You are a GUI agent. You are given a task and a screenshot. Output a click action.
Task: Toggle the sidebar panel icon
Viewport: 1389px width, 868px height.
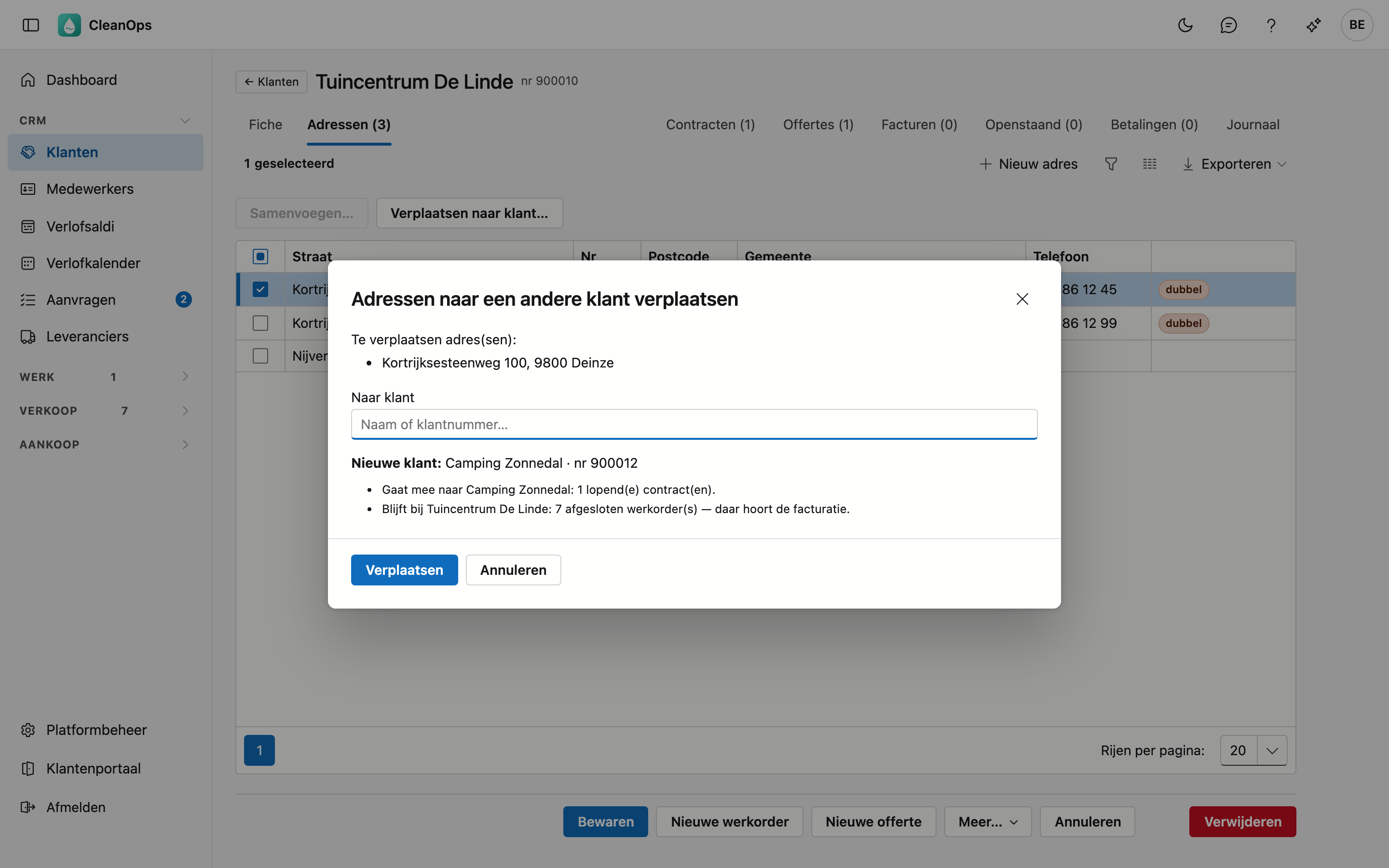(x=30, y=25)
